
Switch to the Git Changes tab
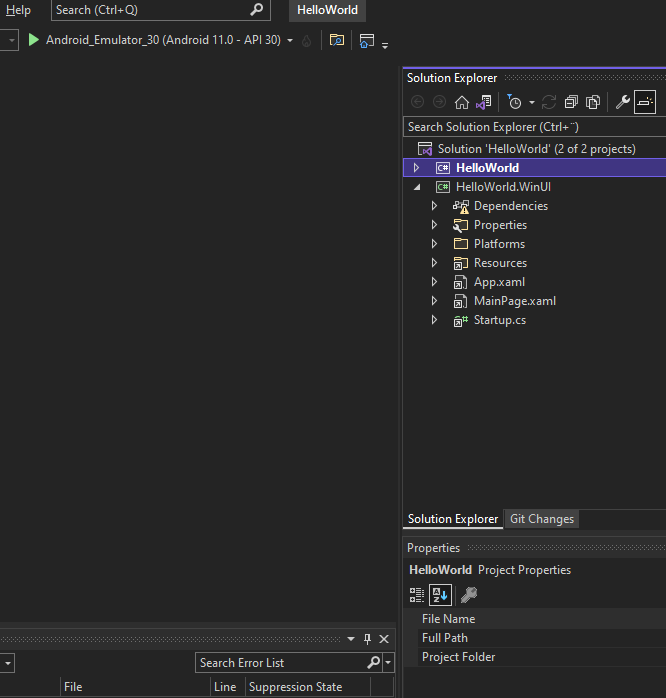(x=541, y=519)
